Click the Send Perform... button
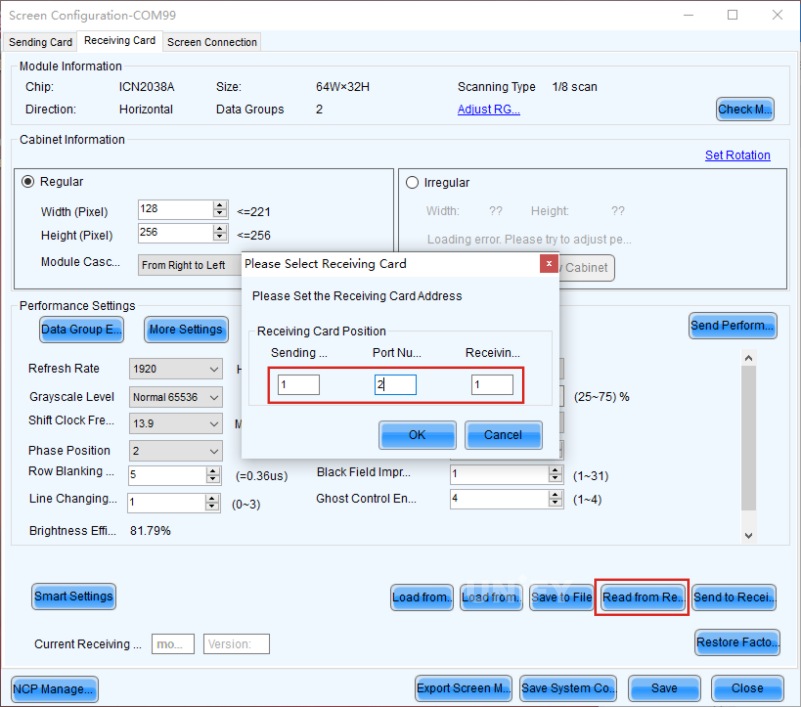 (733, 325)
